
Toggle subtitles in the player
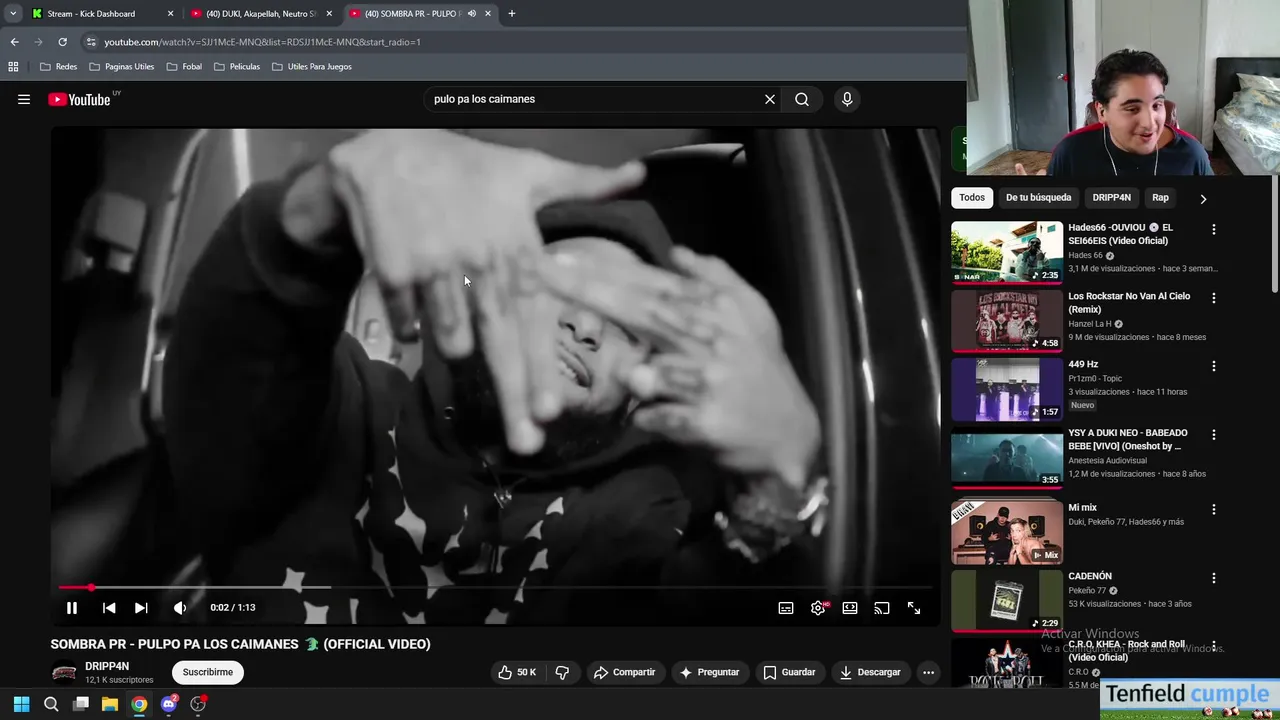pyautogui.click(x=786, y=608)
